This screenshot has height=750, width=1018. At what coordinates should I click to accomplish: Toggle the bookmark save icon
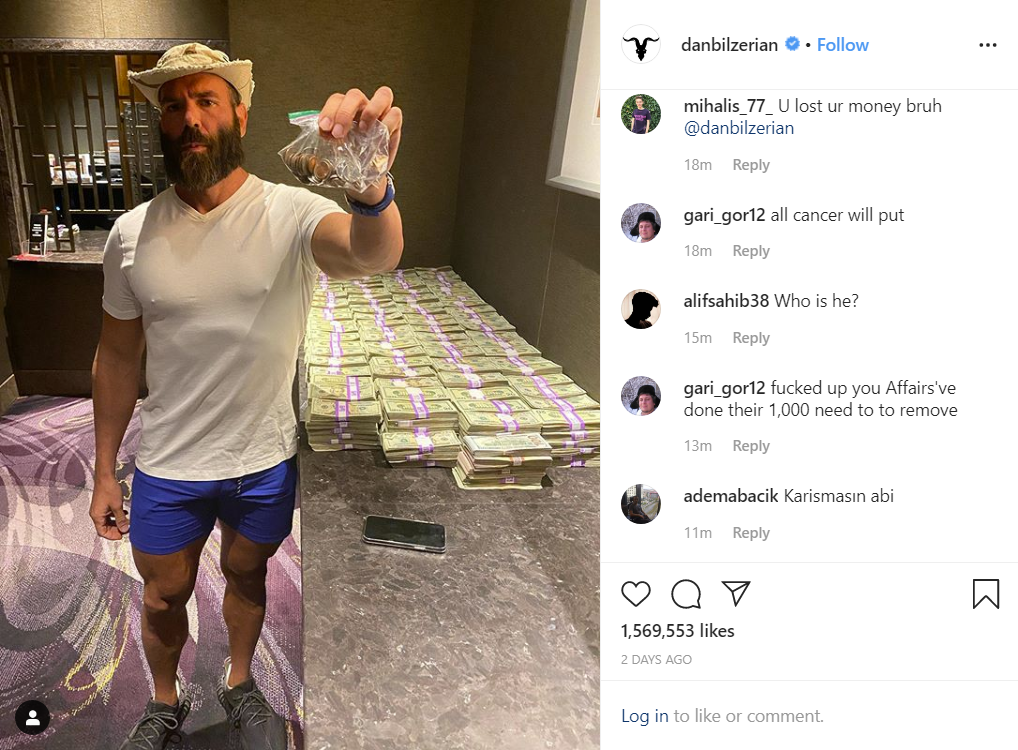(x=986, y=594)
